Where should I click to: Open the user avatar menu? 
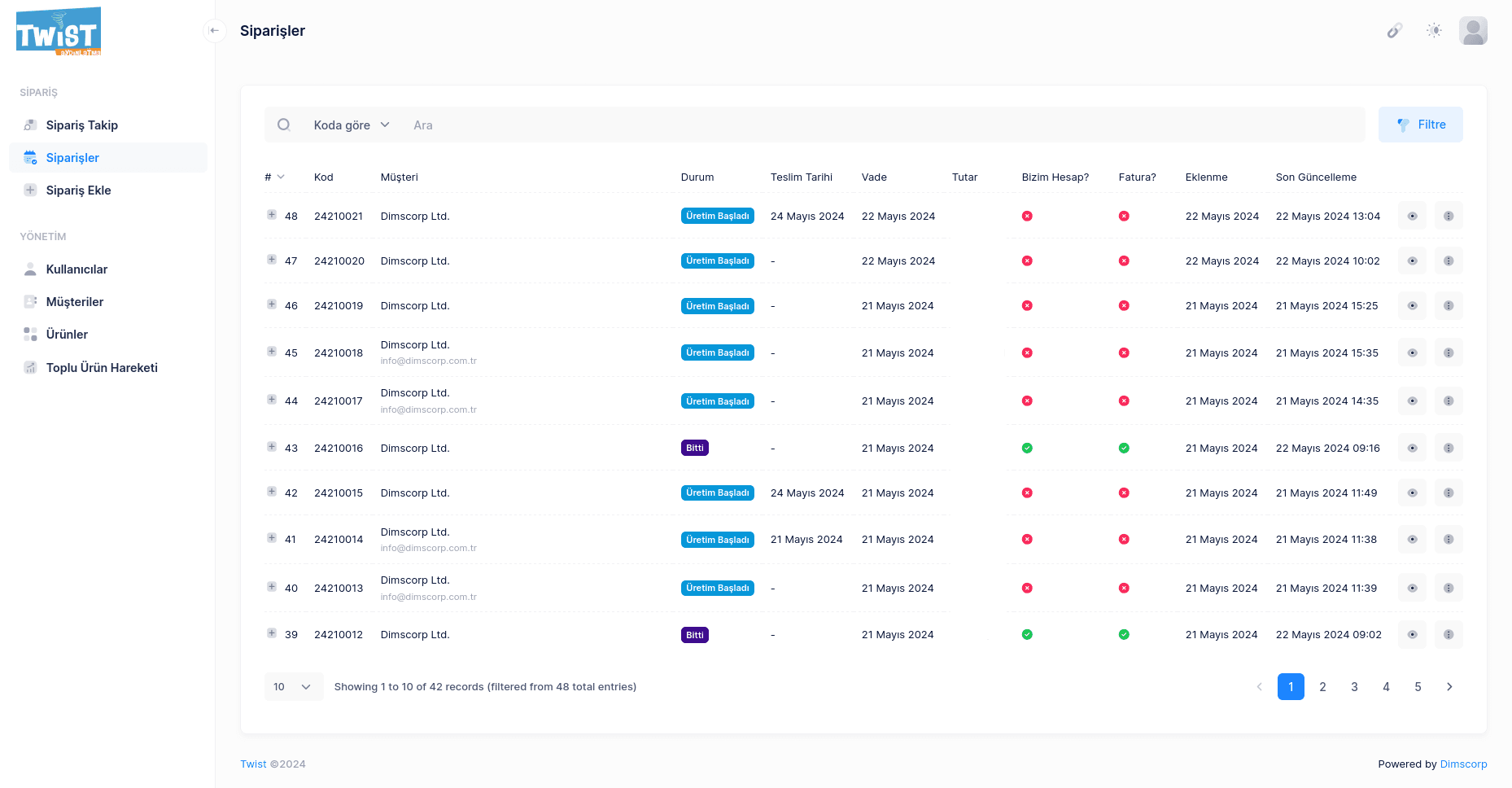click(x=1473, y=31)
